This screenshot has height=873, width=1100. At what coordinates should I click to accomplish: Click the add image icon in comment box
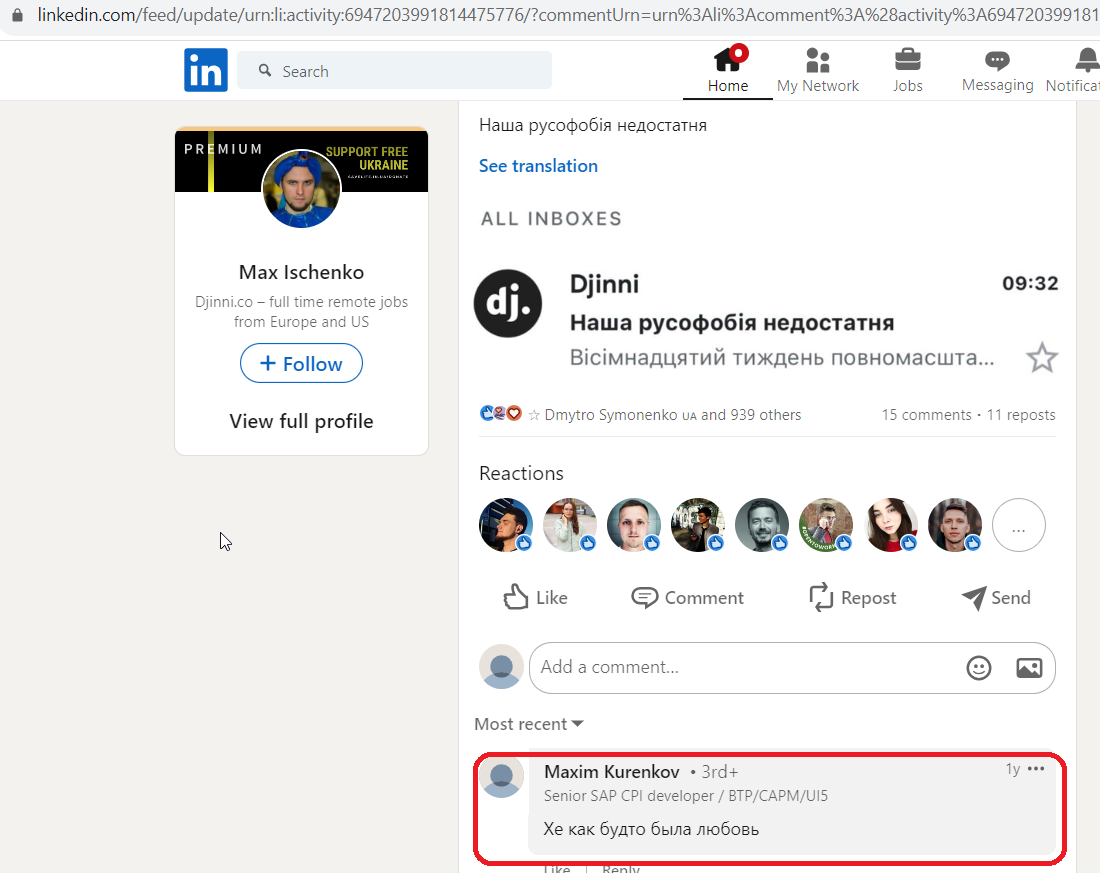click(x=1029, y=667)
